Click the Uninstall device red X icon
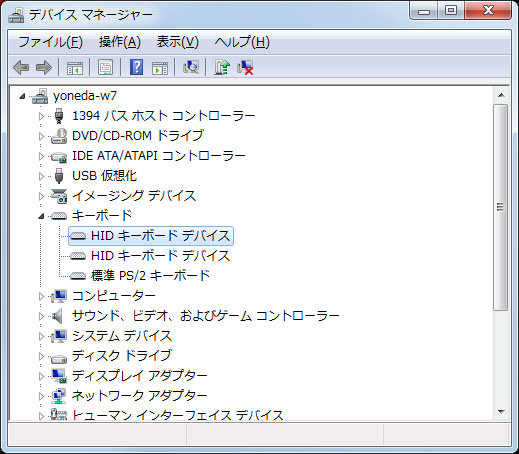The height and width of the screenshot is (454, 519). [245, 67]
